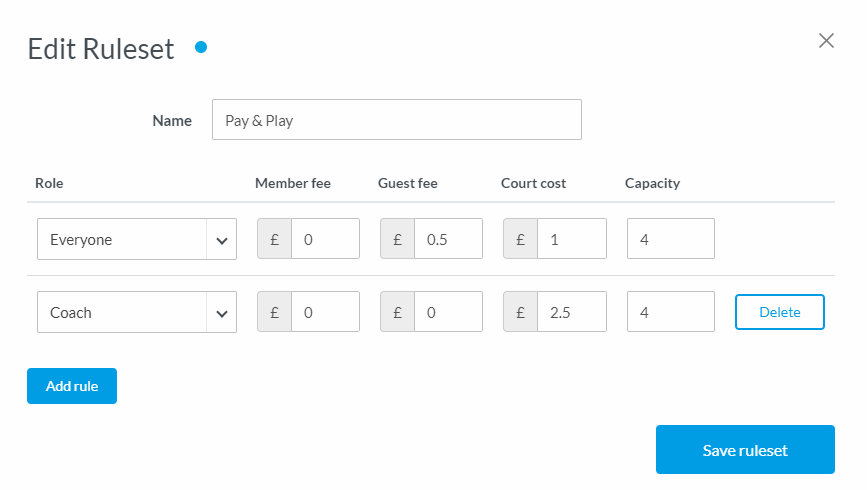Click Everyone court cost input

(x=571, y=240)
